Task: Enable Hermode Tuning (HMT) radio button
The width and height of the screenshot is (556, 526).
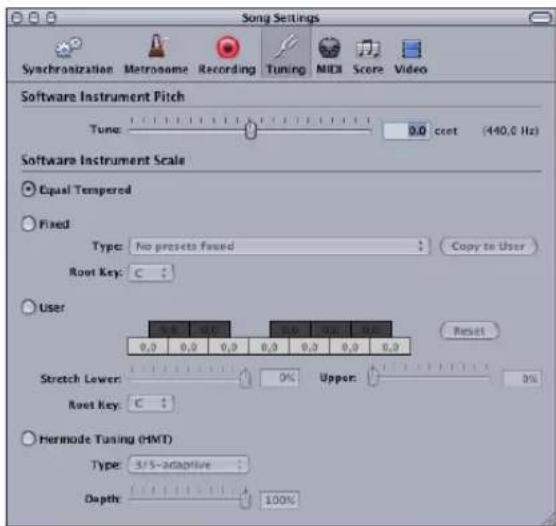Action: (28, 438)
